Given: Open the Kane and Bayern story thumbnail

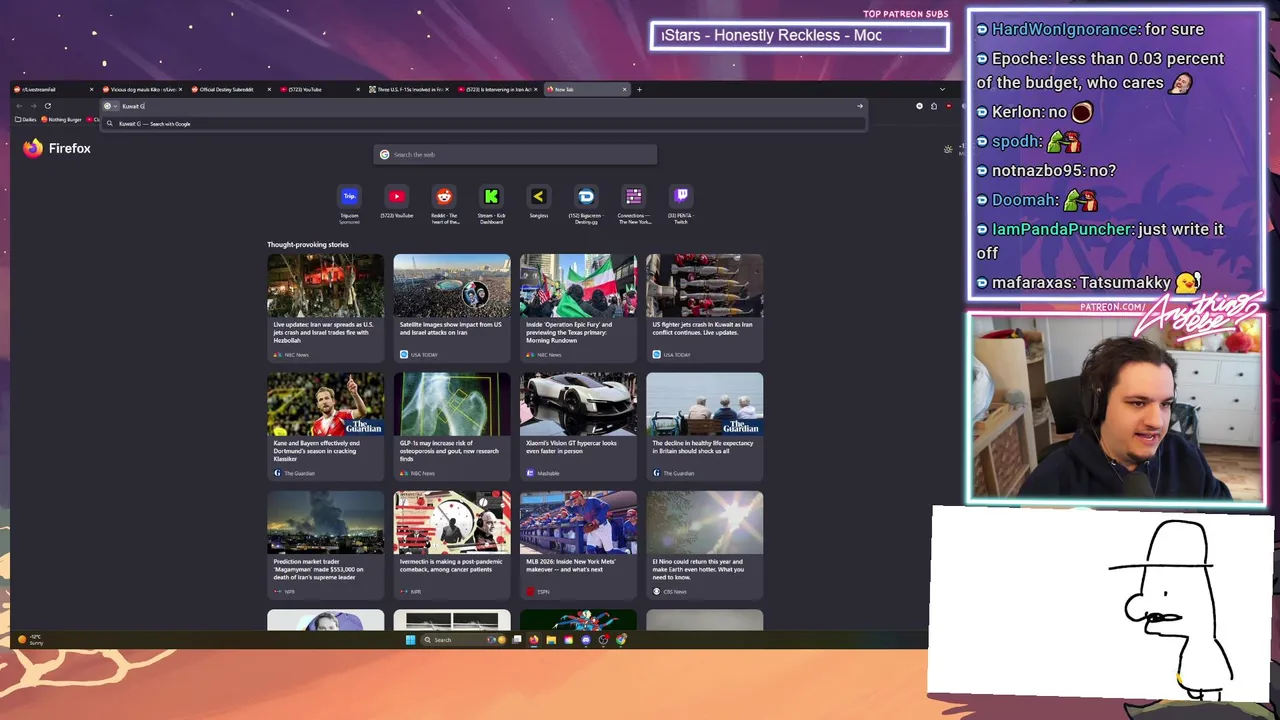Looking at the screenshot, I should tap(325, 404).
